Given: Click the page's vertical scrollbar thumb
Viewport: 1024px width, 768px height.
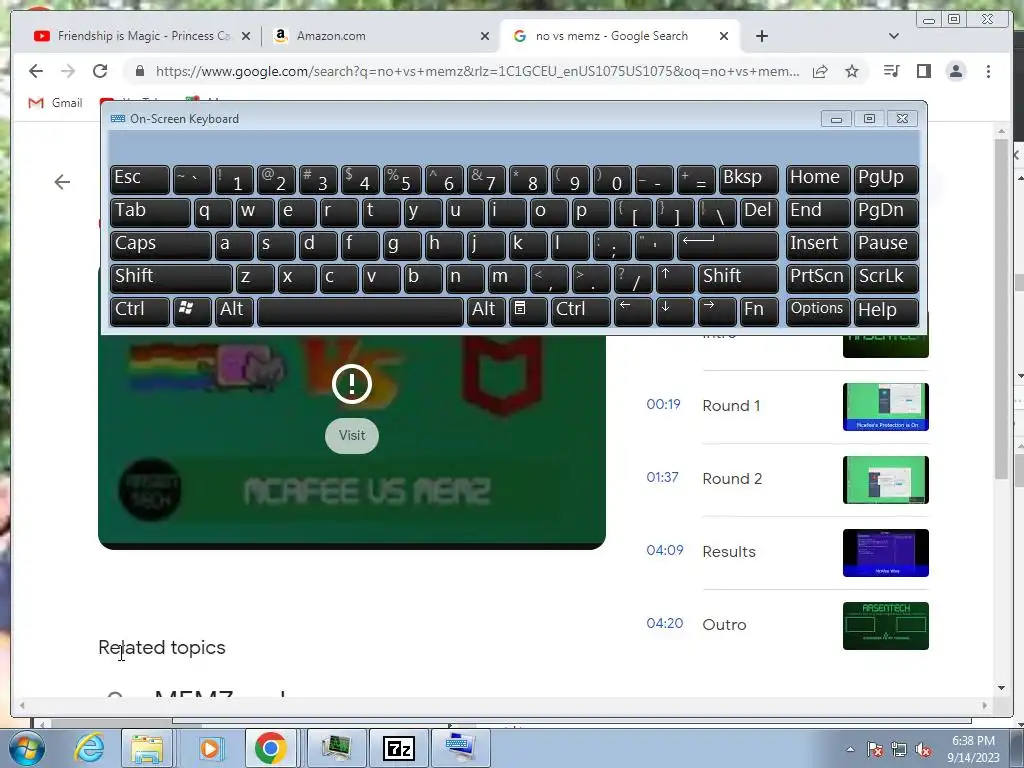Looking at the screenshot, I should pos(1002,307).
